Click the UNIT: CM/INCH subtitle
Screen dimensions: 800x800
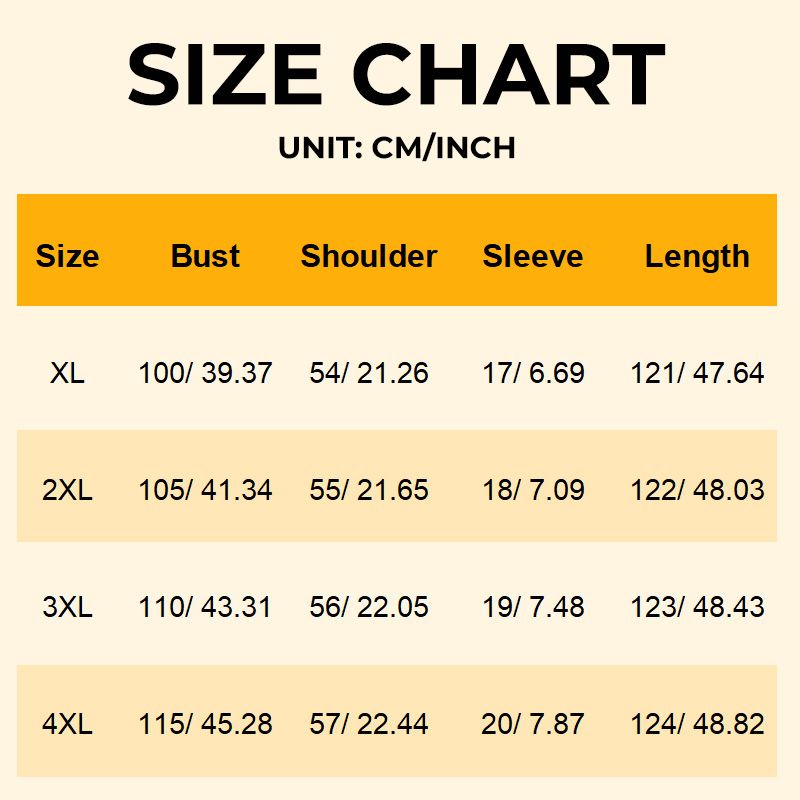tap(397, 148)
